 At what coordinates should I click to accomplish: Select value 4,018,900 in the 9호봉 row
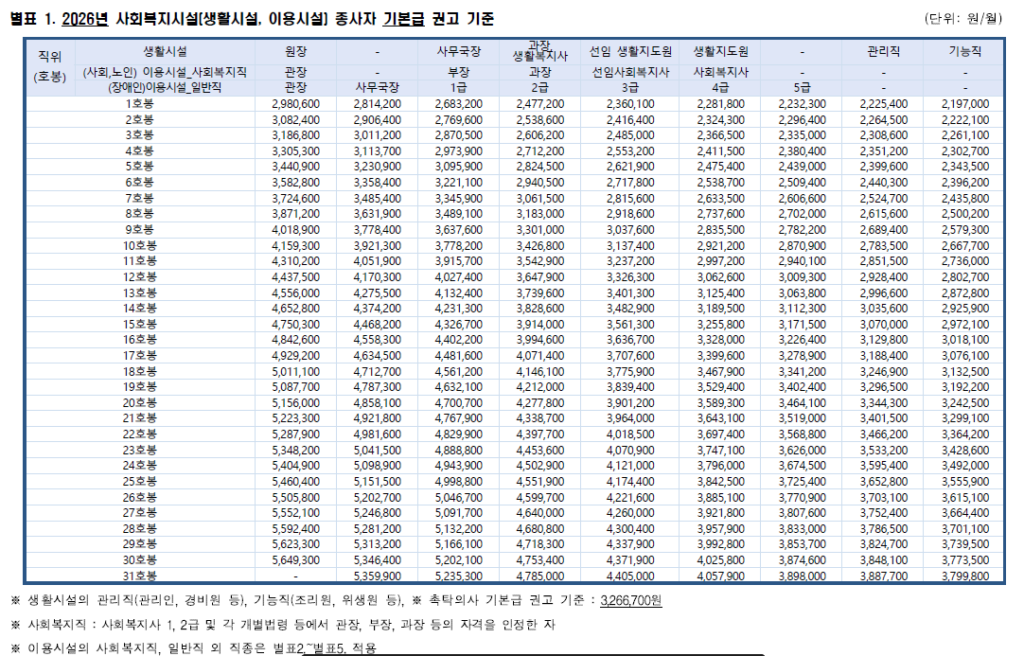coord(296,230)
